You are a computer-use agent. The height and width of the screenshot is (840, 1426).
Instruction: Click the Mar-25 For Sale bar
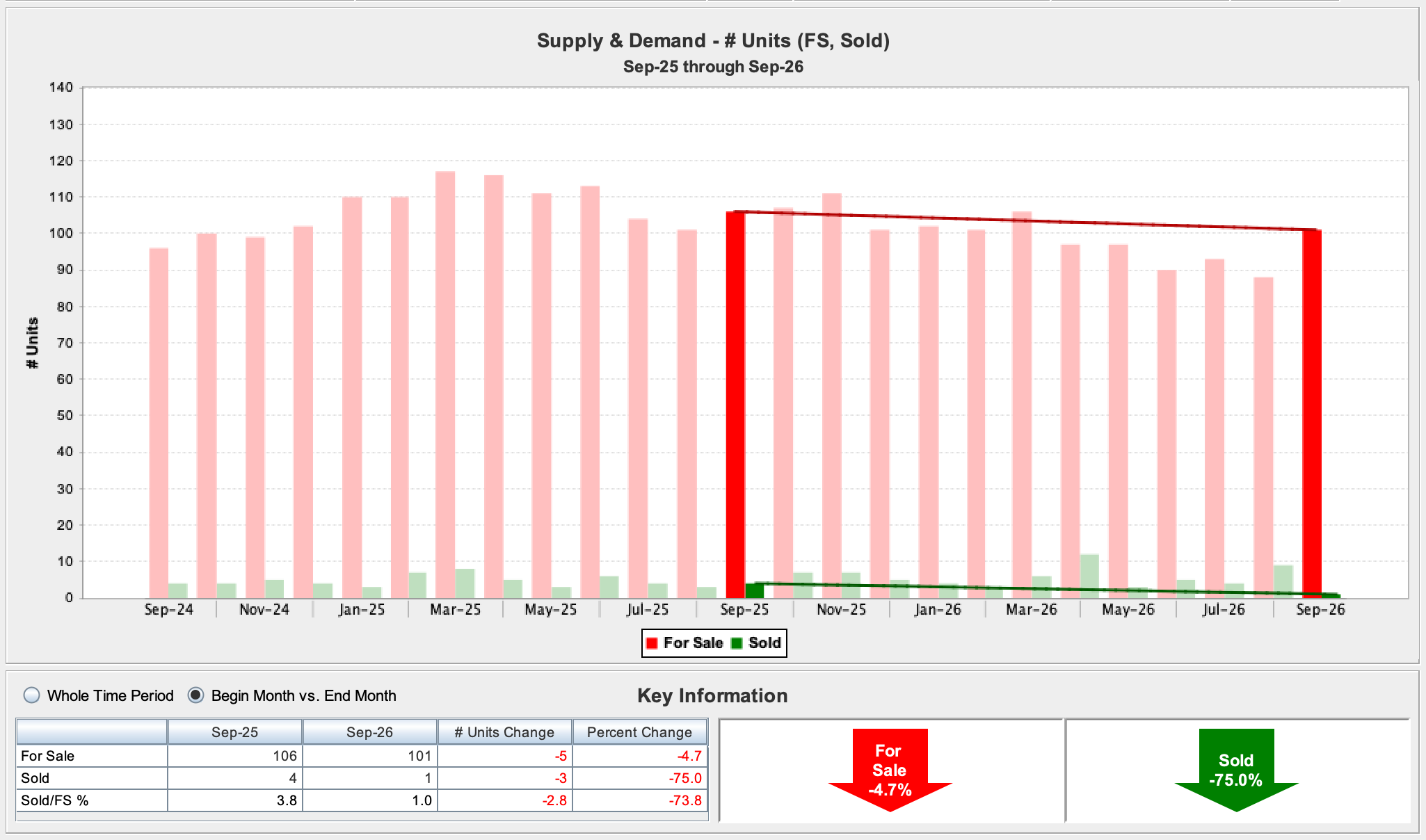coord(445,385)
